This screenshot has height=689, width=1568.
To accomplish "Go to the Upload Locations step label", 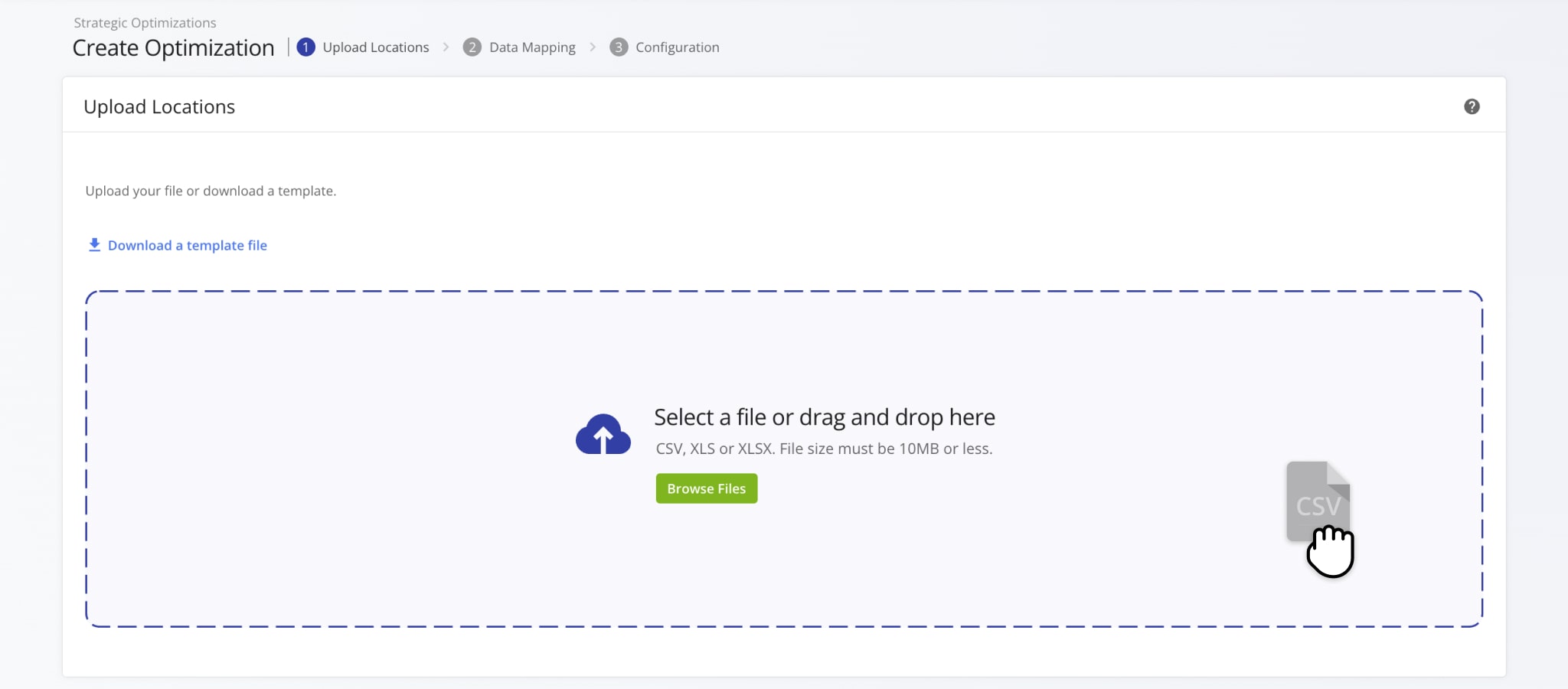I will point(375,47).
